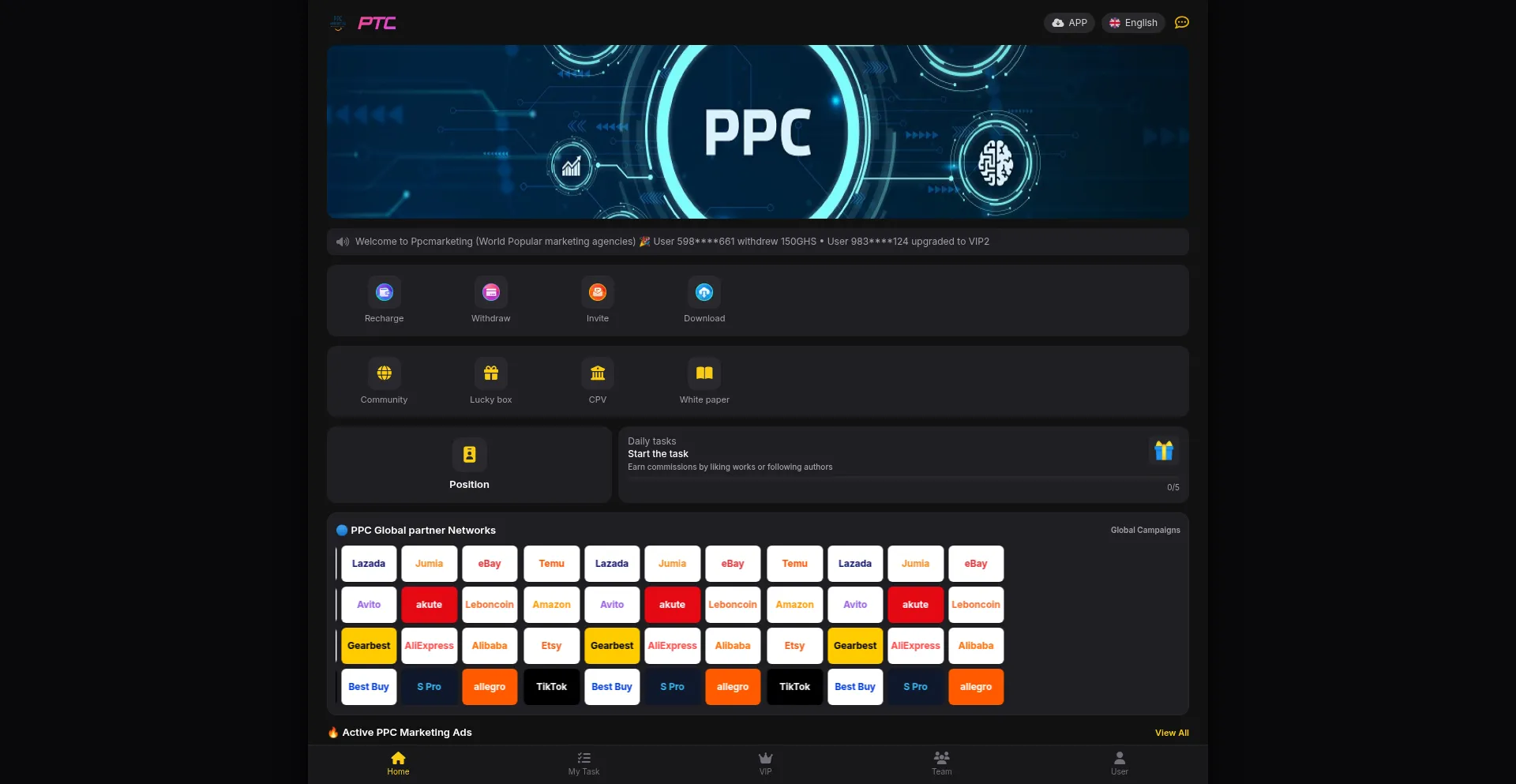Select the first Temu partner tile
Screen dimensions: 1516x784
click(551, 564)
